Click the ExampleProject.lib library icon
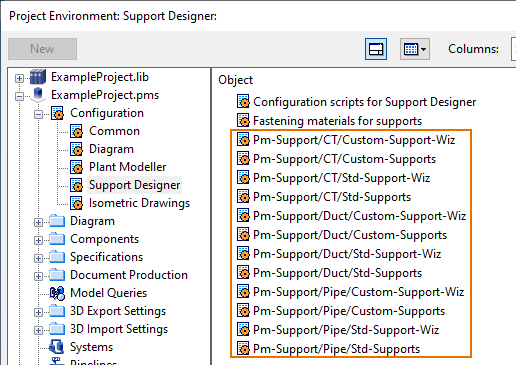516x365 pixels. click(38, 77)
